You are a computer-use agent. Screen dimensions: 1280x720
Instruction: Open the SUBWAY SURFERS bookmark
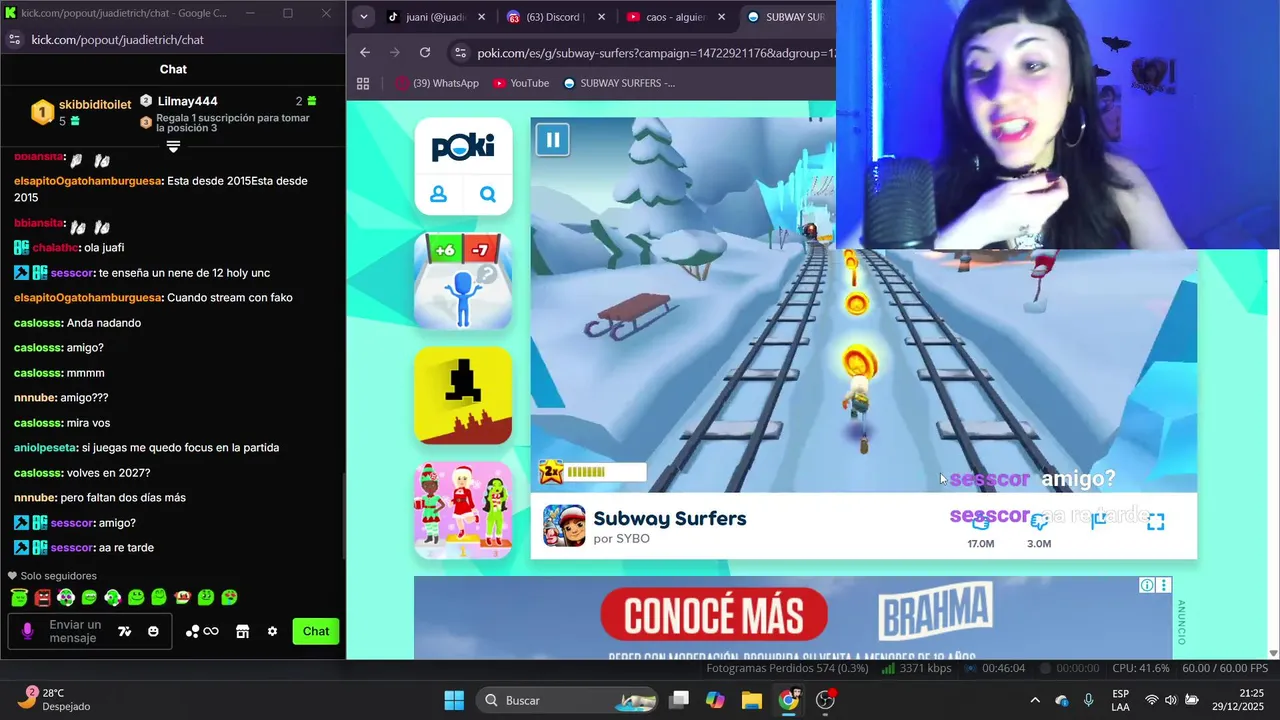(x=619, y=83)
